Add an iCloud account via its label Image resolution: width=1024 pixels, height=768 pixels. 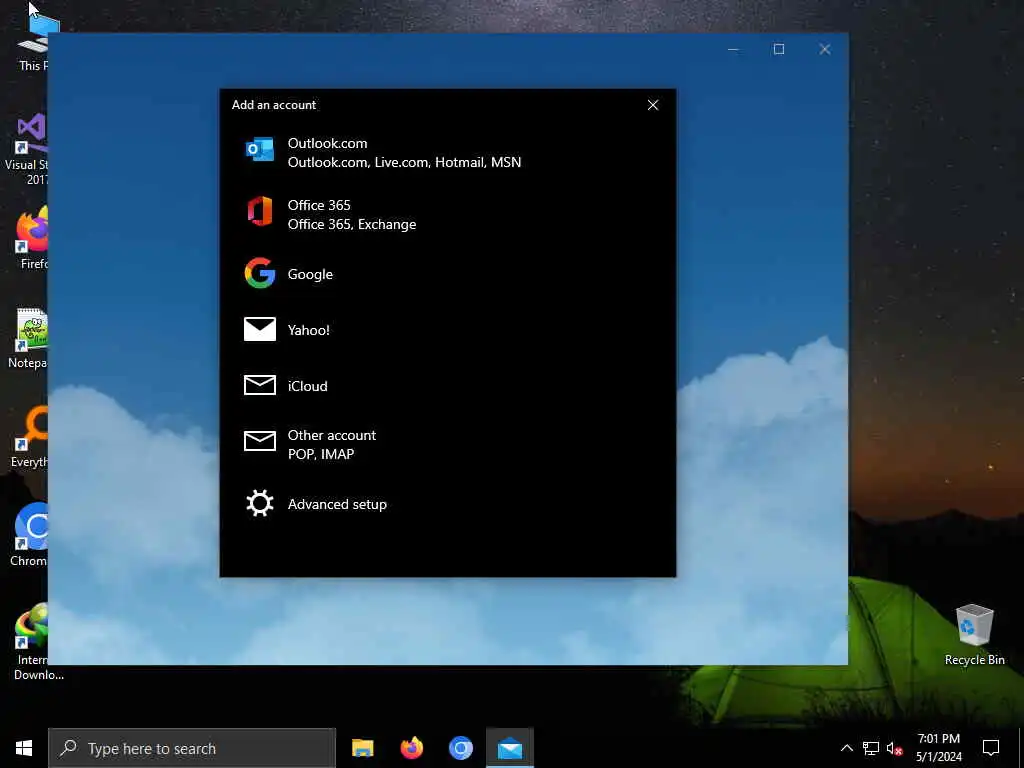pyautogui.click(x=308, y=386)
